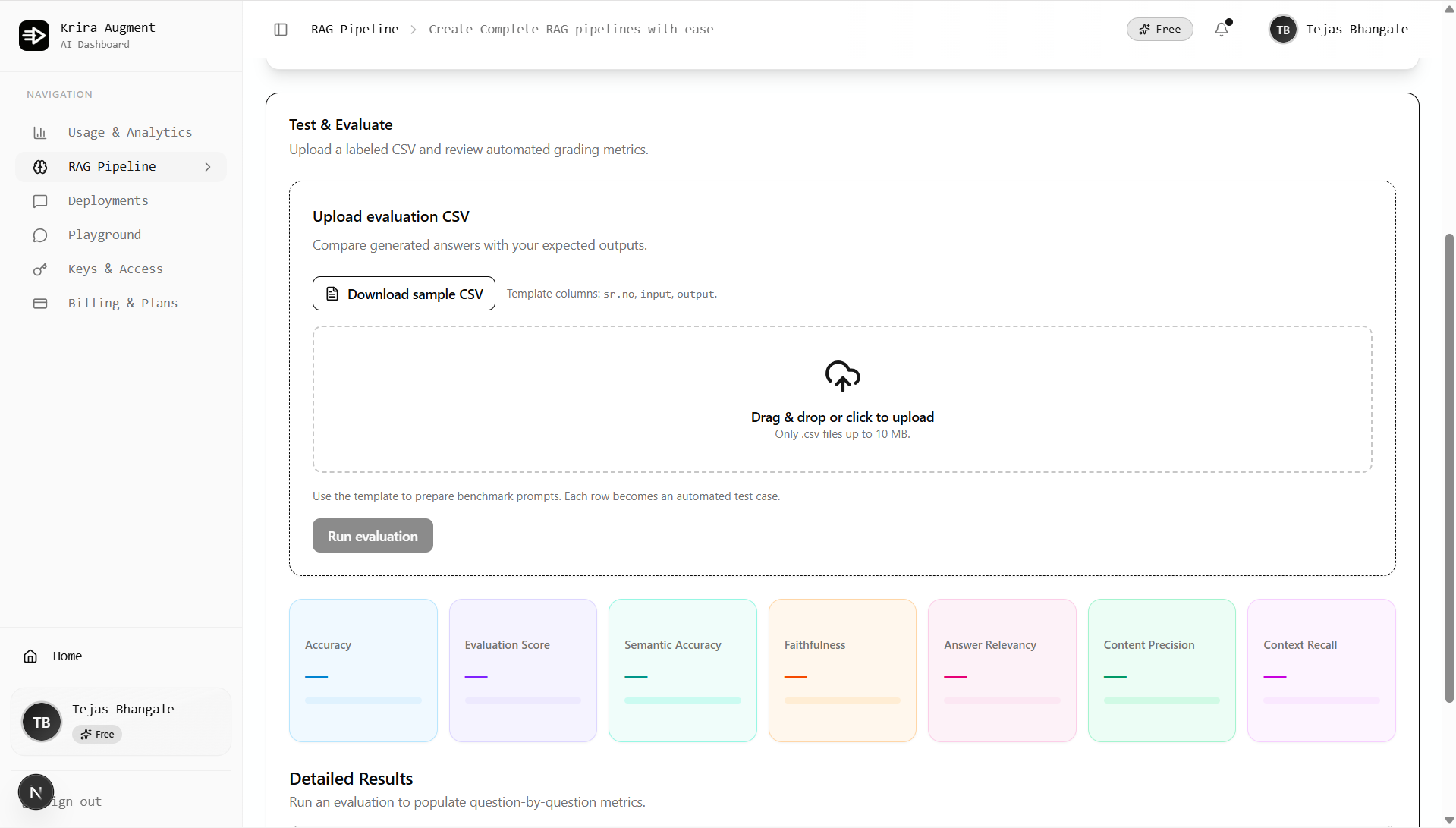
Task: Click the Content Precision metric card
Action: tap(1162, 671)
